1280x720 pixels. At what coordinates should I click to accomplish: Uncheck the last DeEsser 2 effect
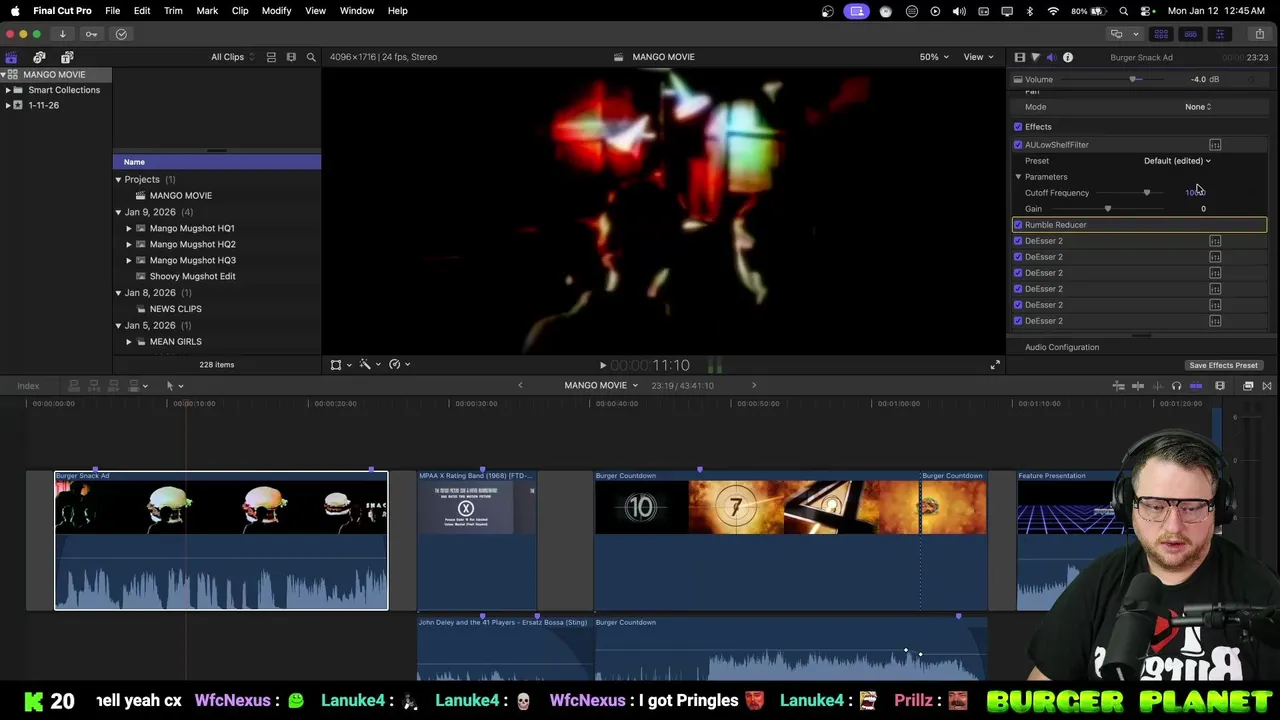pyautogui.click(x=1018, y=321)
